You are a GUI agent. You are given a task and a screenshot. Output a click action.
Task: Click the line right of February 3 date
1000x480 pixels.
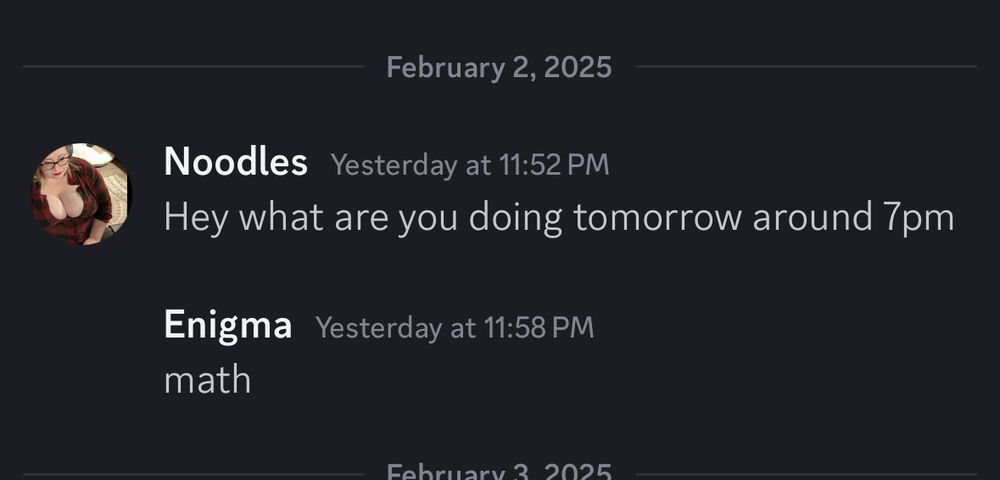806,474
